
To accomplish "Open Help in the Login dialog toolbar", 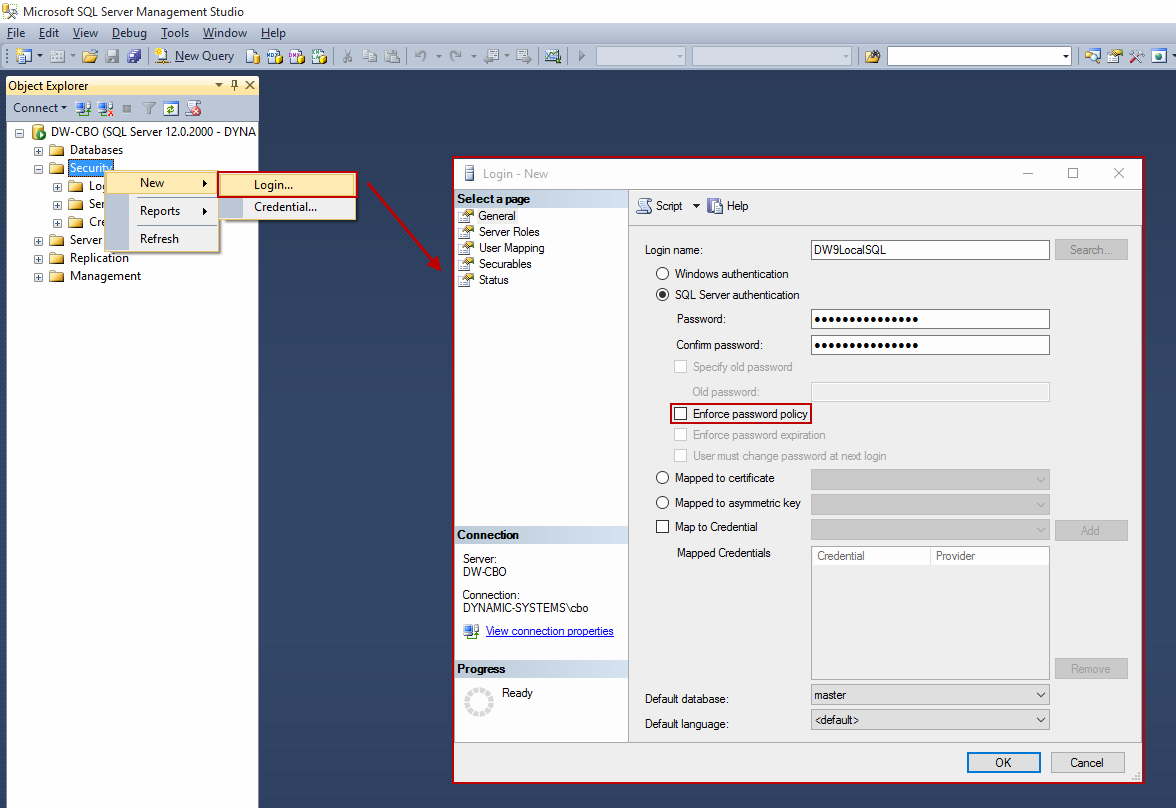I will 728,206.
